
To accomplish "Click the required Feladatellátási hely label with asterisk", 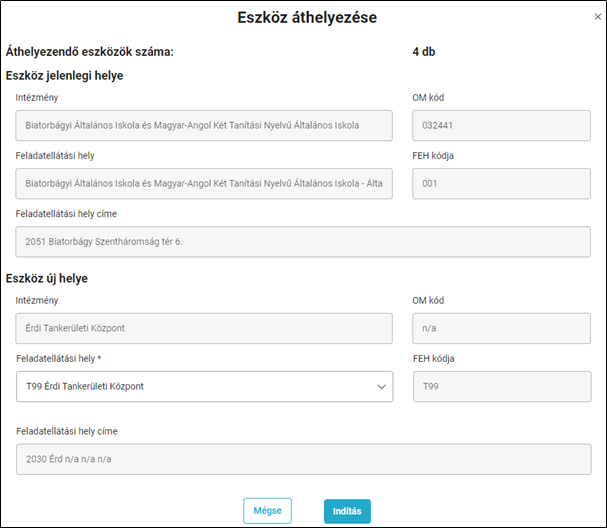I will point(58,358).
